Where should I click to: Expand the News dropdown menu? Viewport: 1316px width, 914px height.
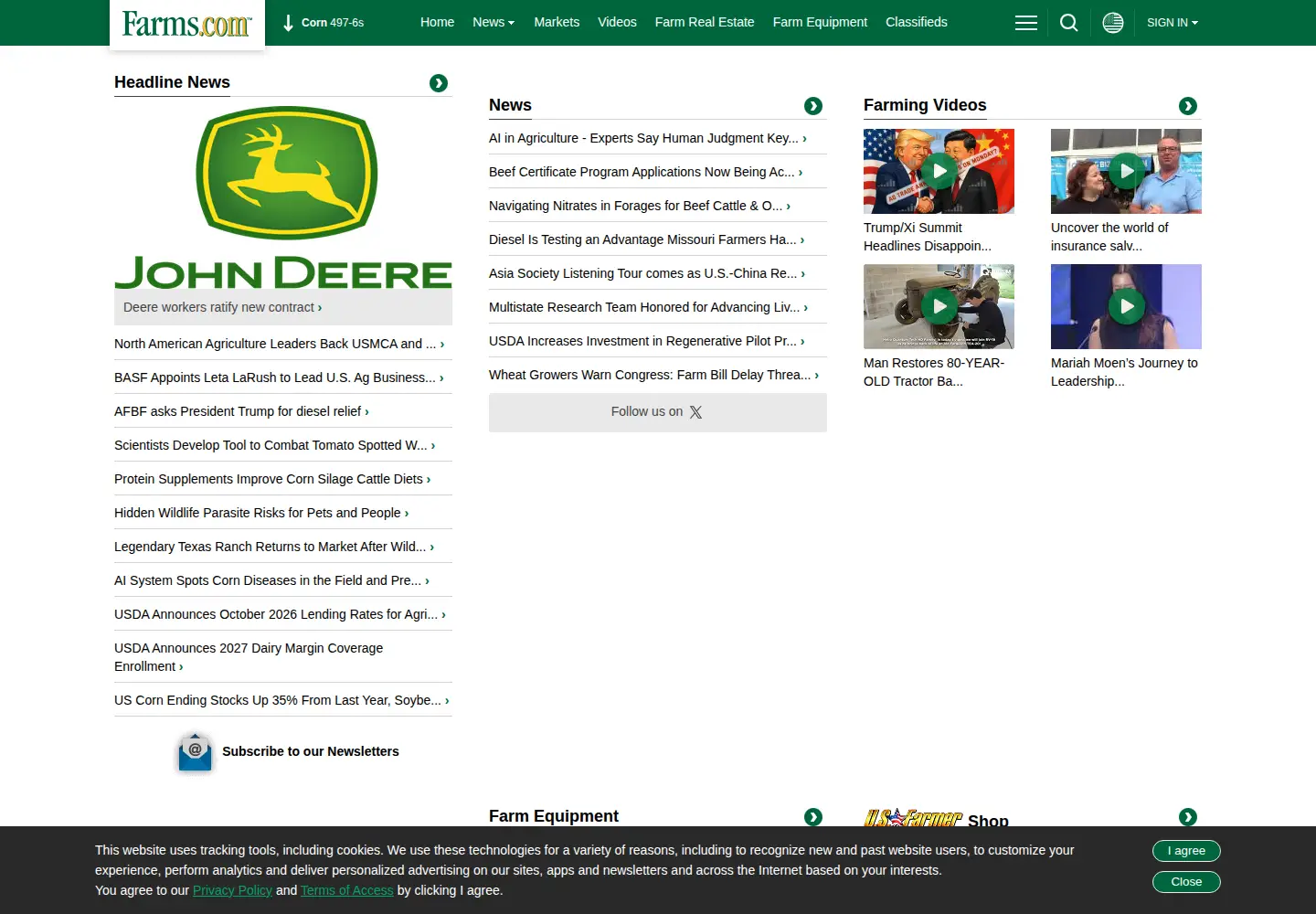(493, 22)
